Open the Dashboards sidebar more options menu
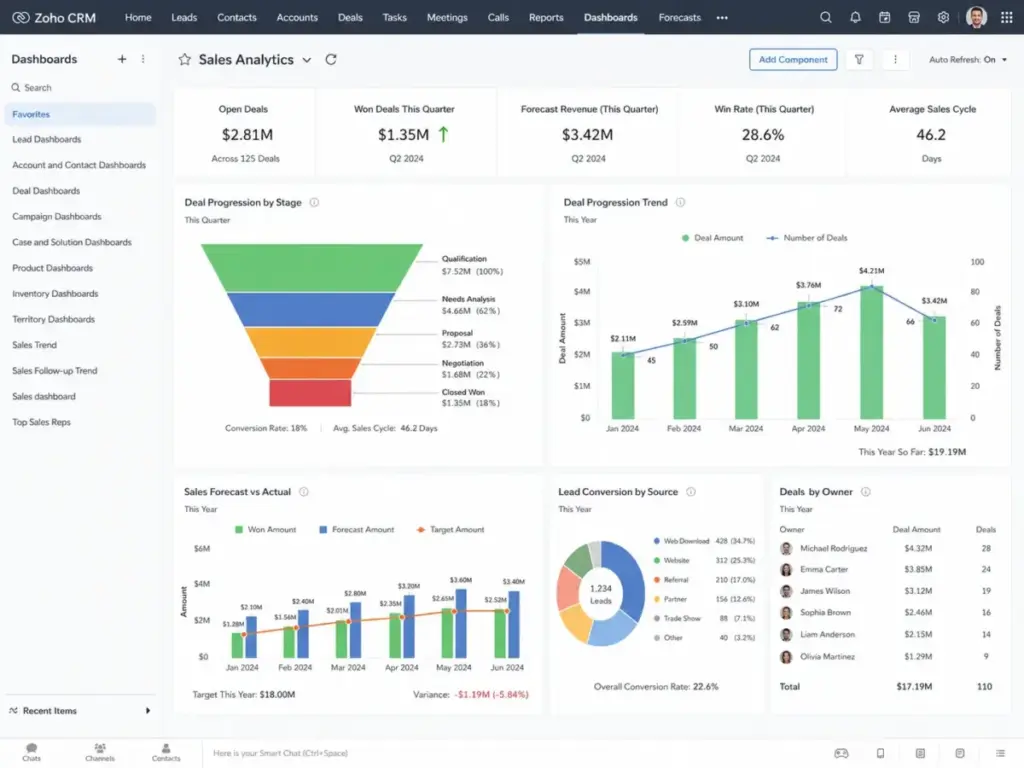1024x768 pixels. [143, 59]
